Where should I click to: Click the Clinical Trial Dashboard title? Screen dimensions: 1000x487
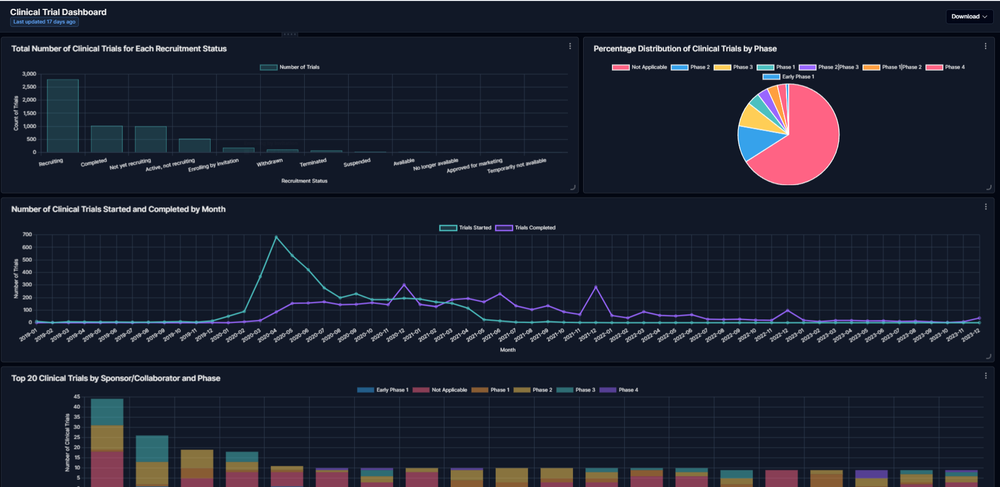pos(58,11)
